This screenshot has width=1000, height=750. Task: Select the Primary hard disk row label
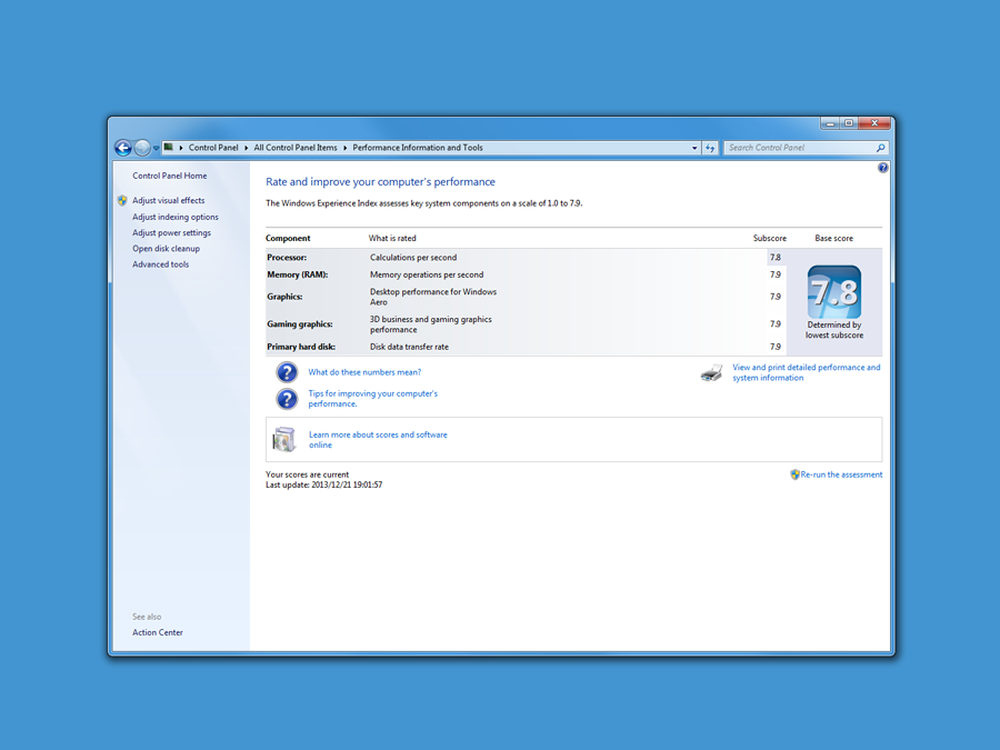301,347
